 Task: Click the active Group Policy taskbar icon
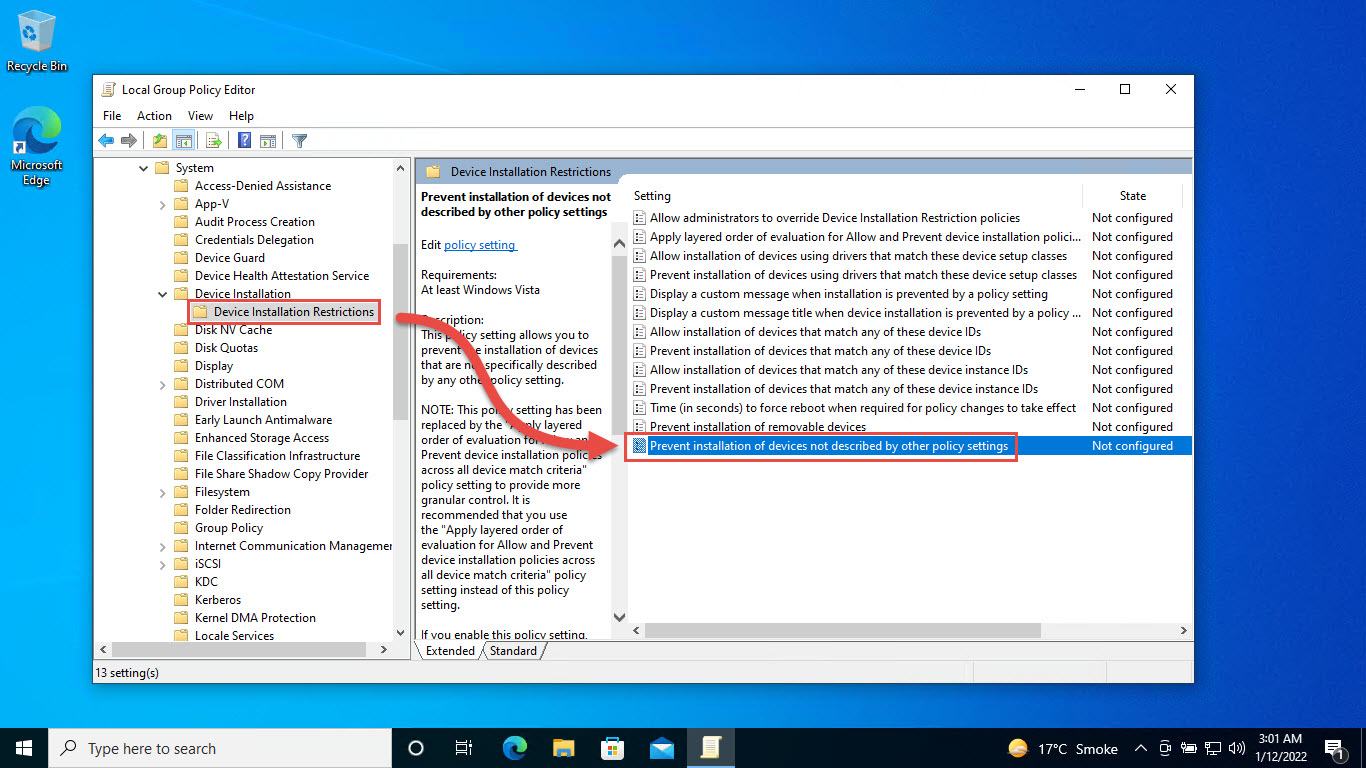click(x=711, y=748)
